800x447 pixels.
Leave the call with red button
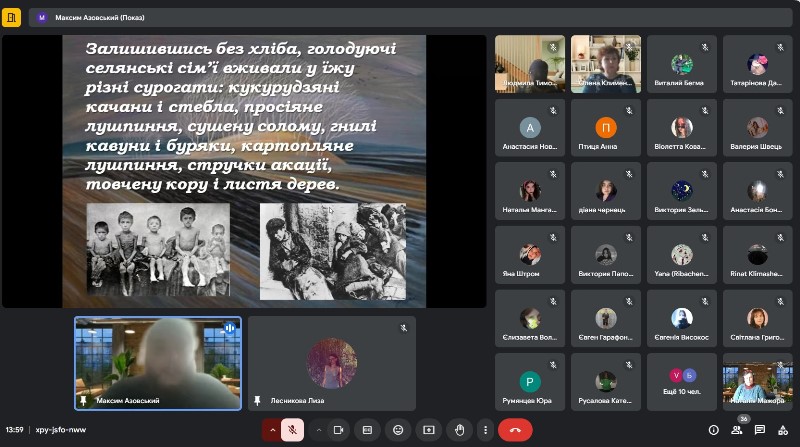[515, 430]
